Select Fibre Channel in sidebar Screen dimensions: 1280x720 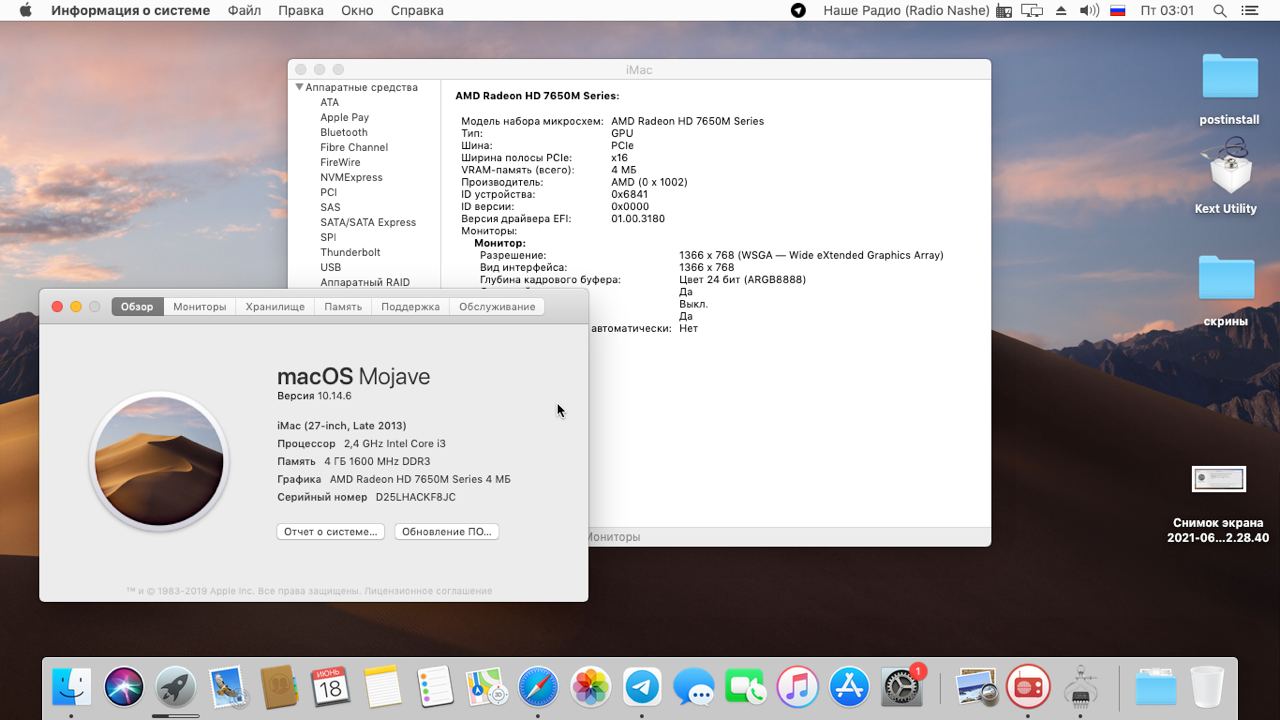354,147
